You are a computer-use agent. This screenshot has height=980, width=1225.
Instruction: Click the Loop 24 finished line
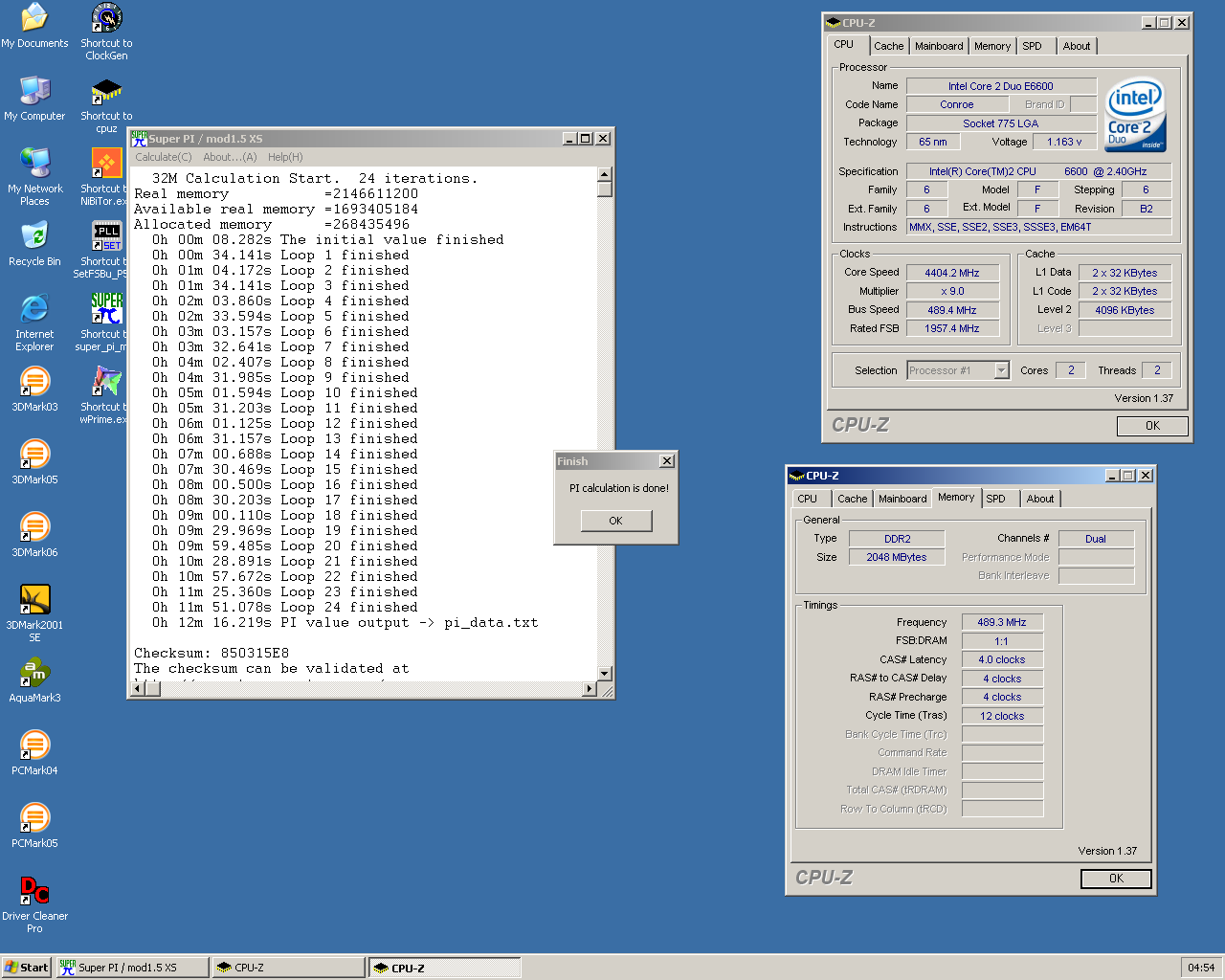(285, 607)
